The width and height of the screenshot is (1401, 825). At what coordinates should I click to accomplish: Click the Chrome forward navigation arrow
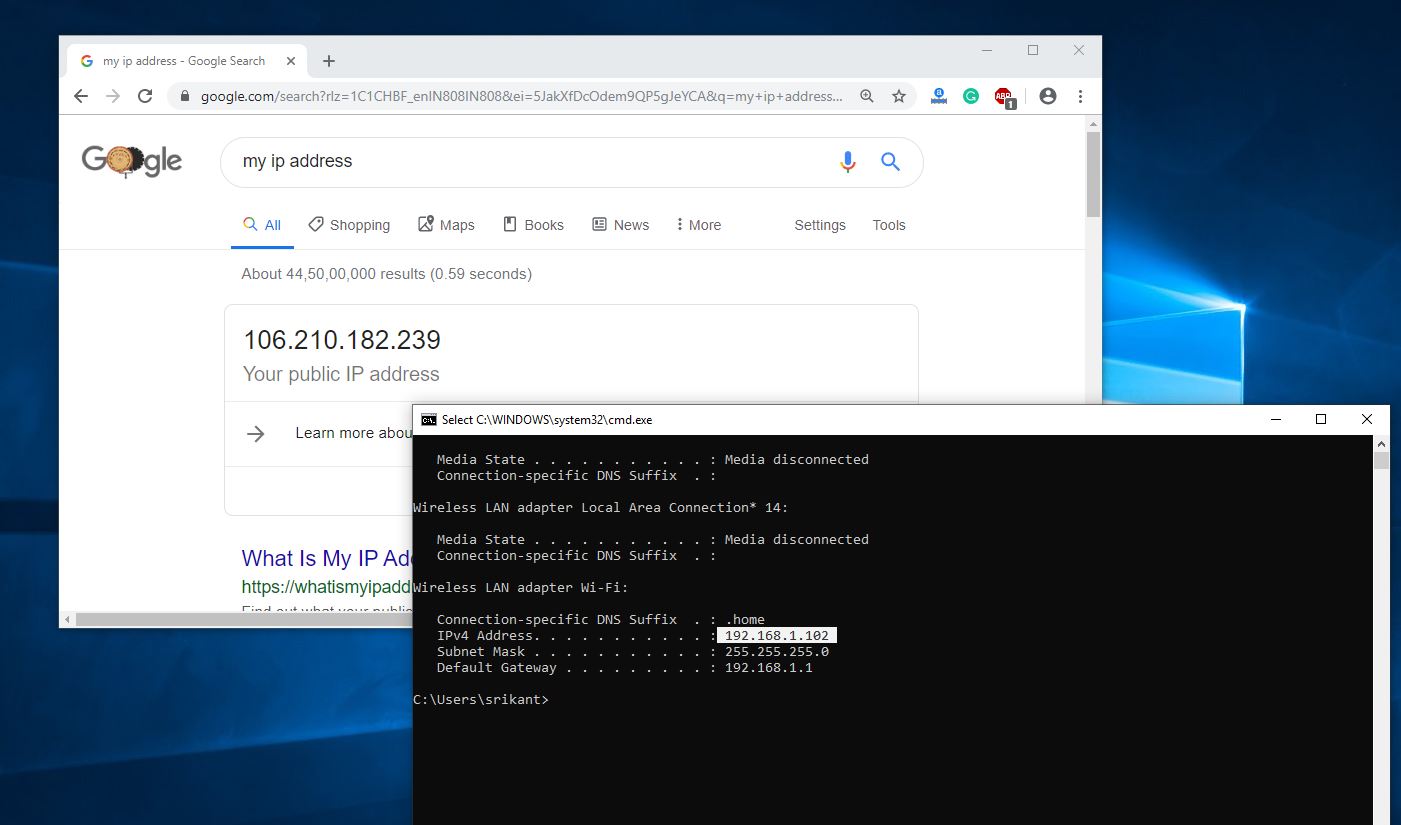(x=113, y=96)
